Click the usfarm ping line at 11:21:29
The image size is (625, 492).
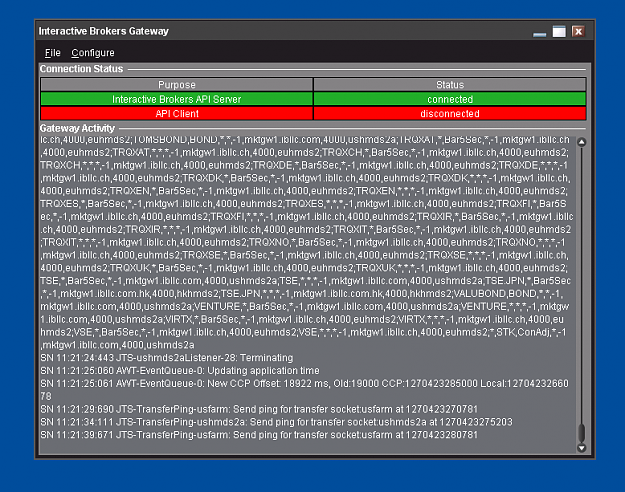click(259, 409)
